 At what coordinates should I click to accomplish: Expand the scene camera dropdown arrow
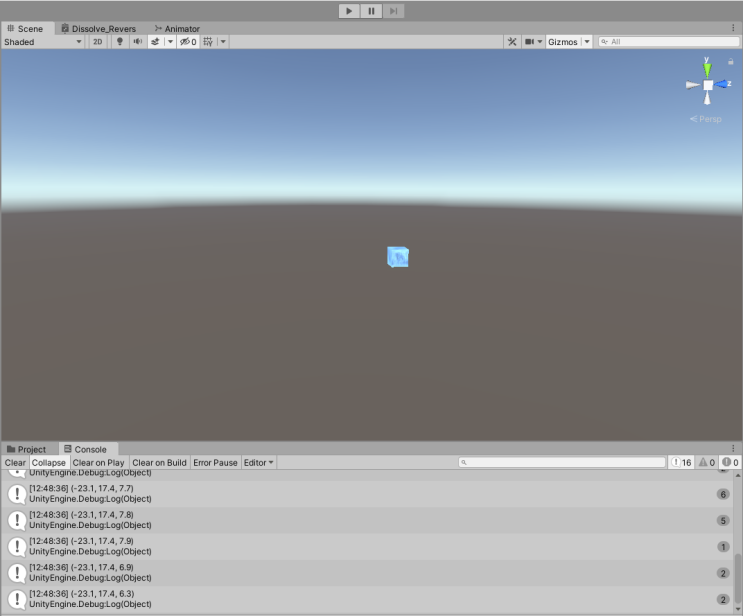click(540, 42)
